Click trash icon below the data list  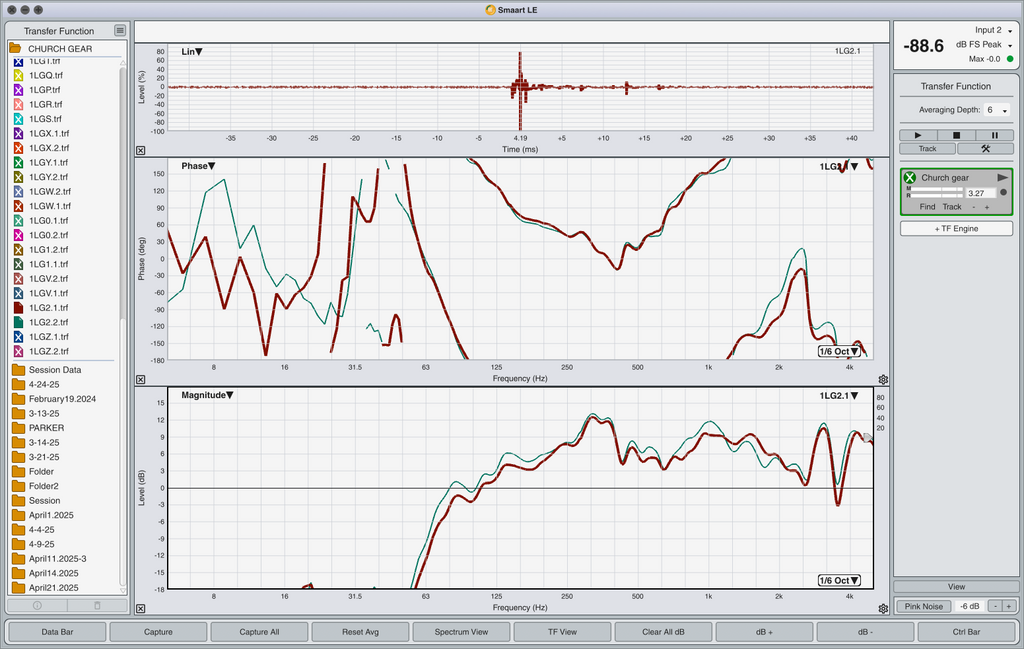97,605
